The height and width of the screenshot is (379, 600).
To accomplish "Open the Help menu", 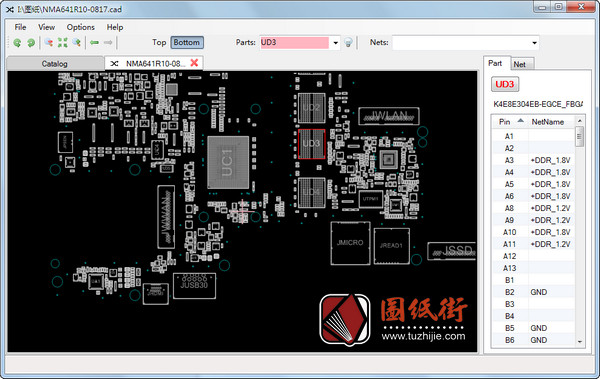I will [115, 27].
